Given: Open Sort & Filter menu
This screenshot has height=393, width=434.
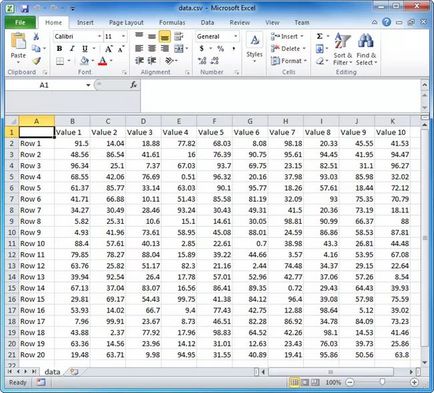Looking at the screenshot, I should click(x=343, y=49).
